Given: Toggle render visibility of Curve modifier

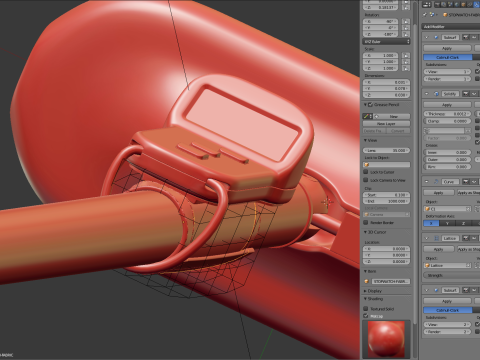Looking at the screenshot, I should 465,182.
